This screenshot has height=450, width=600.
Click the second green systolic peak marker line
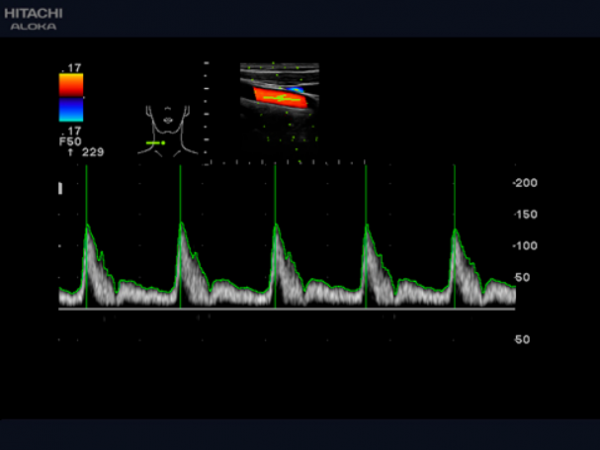tap(181, 236)
